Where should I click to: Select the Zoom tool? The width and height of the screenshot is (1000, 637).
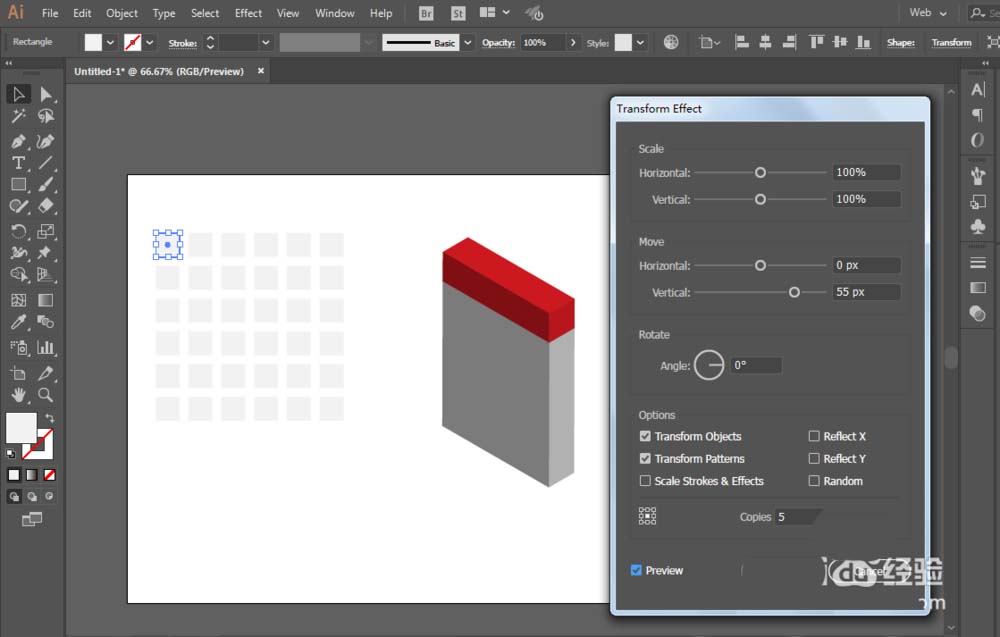(x=45, y=394)
